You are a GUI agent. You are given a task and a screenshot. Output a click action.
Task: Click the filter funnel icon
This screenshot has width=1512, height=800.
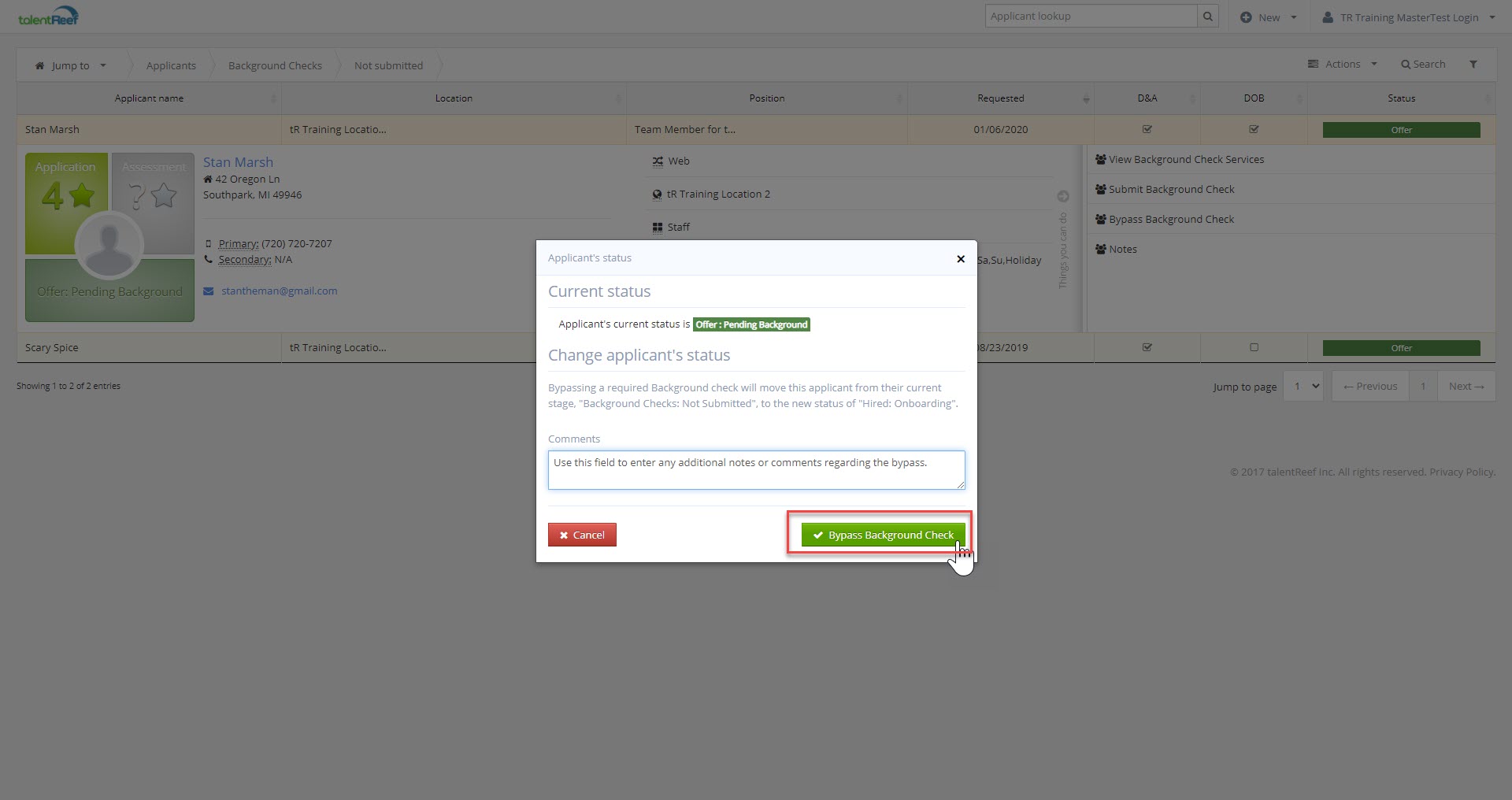(x=1473, y=65)
